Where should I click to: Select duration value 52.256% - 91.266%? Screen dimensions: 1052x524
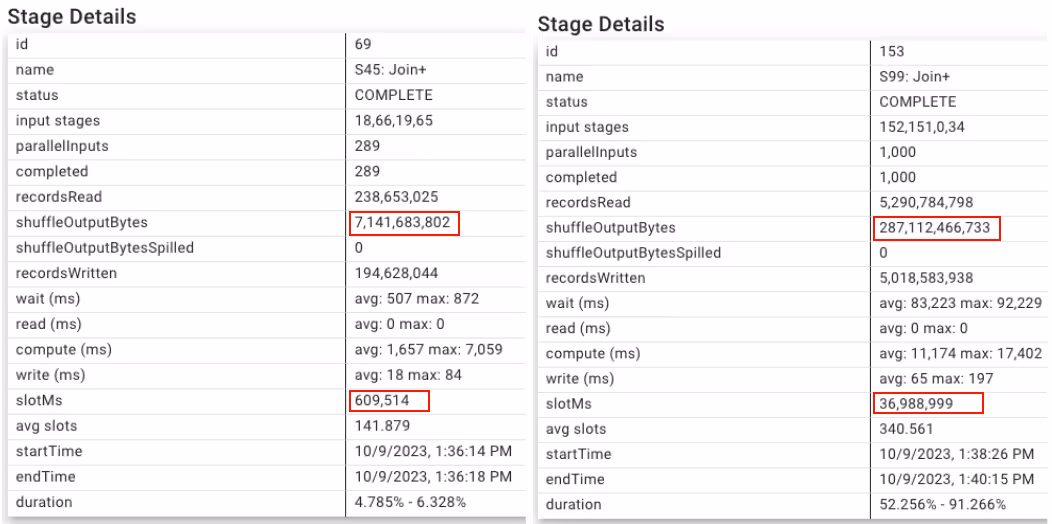tap(943, 505)
